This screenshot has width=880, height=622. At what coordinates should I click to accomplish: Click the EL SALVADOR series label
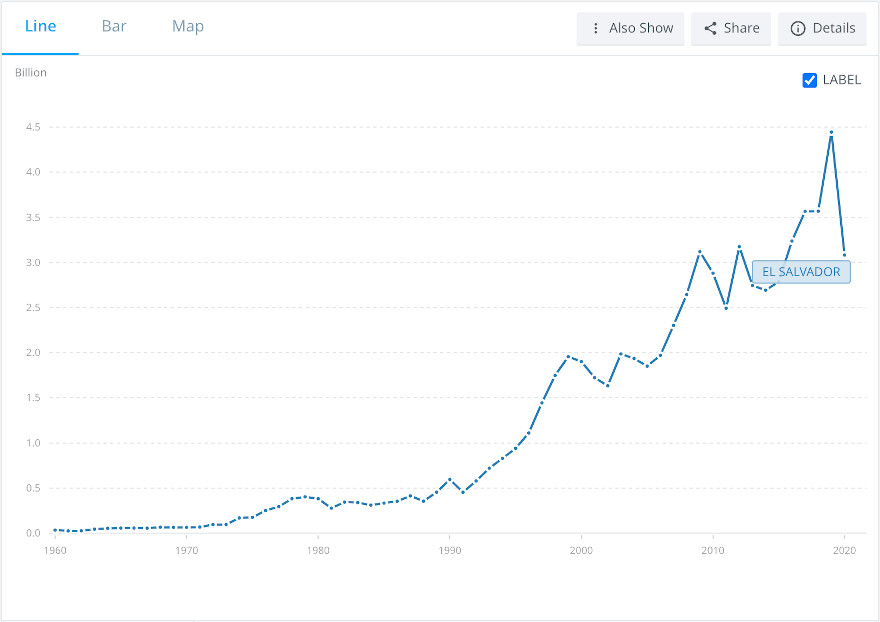(800, 271)
